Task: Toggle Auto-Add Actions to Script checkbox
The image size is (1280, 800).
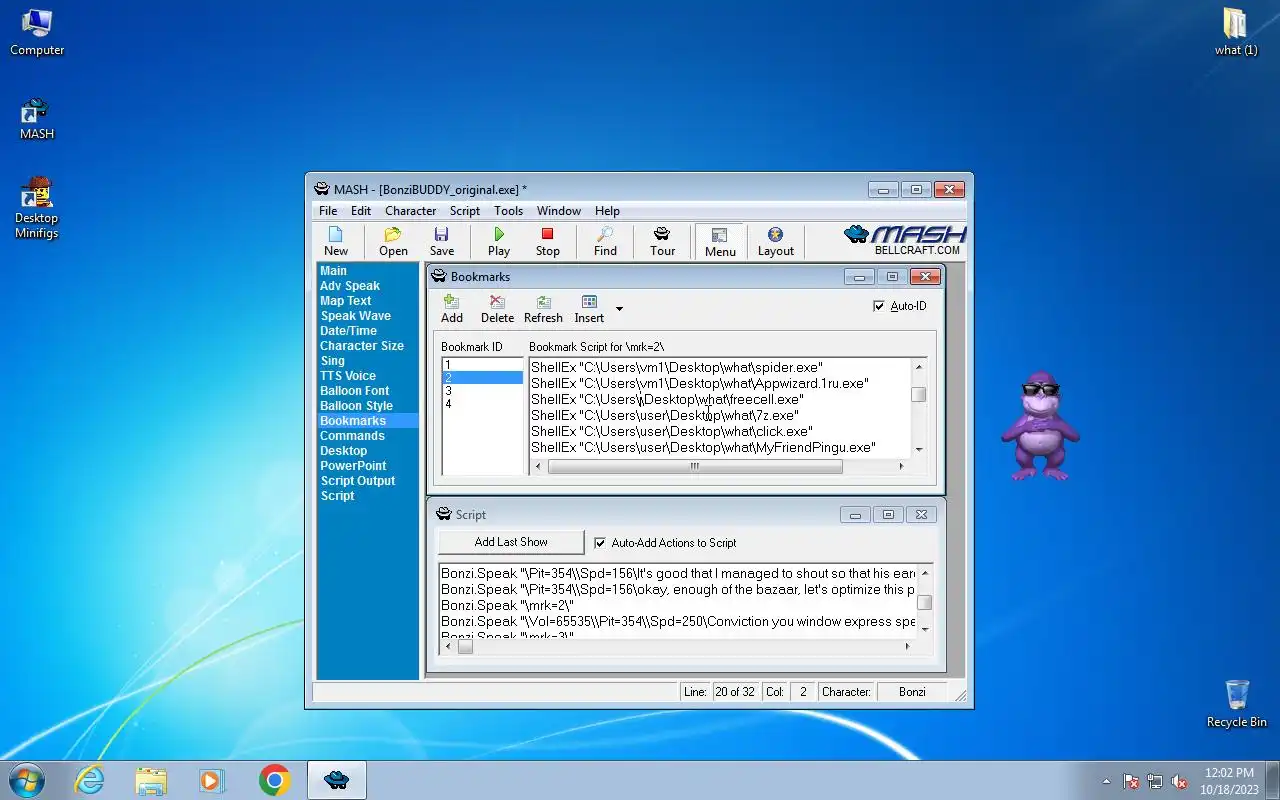Action: point(600,543)
